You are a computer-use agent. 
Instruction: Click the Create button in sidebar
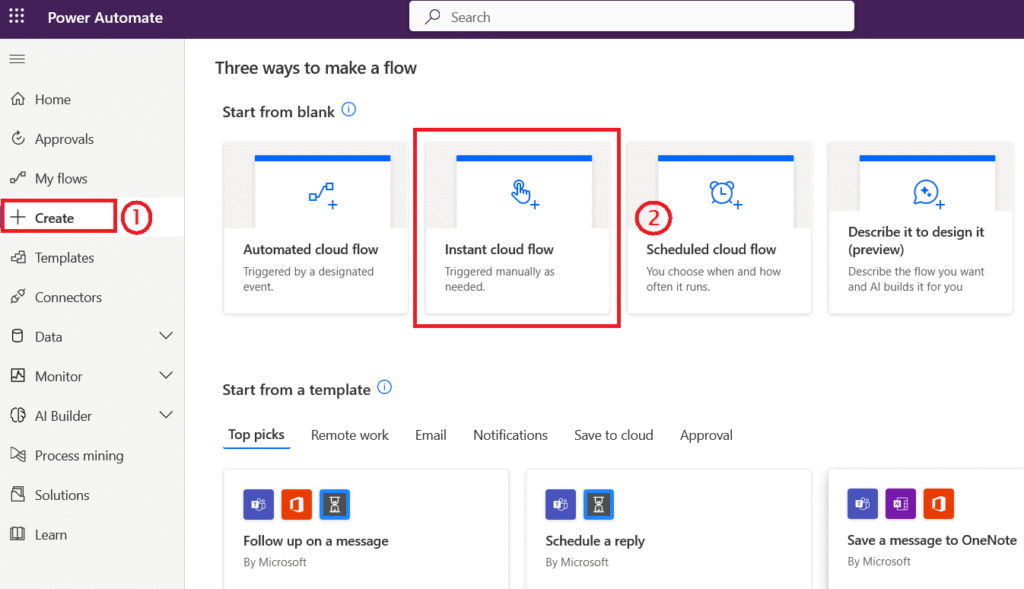tap(55, 218)
